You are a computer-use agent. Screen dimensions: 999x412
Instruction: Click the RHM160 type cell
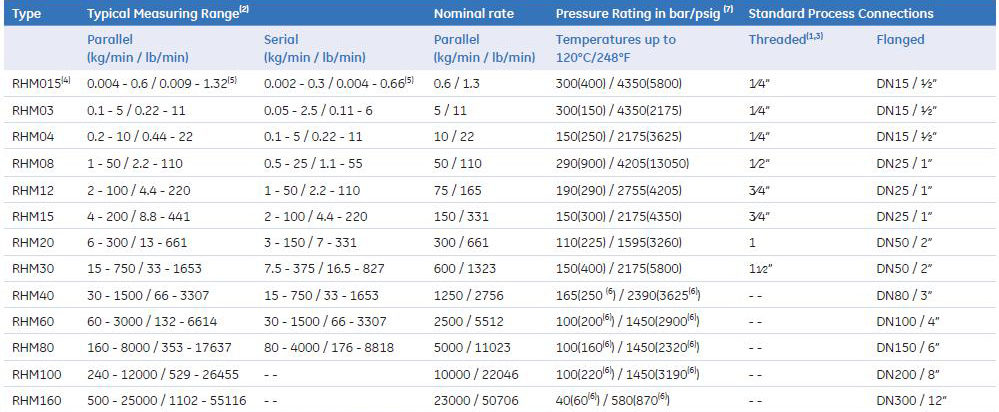point(35,401)
